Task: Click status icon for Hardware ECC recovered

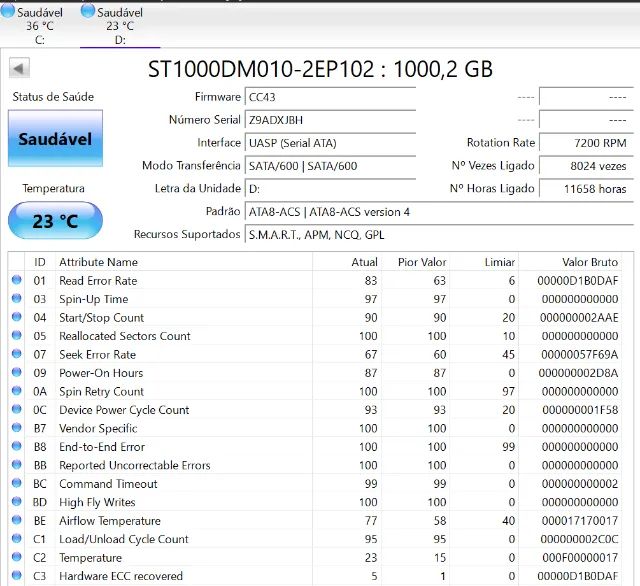Action: click(x=17, y=575)
